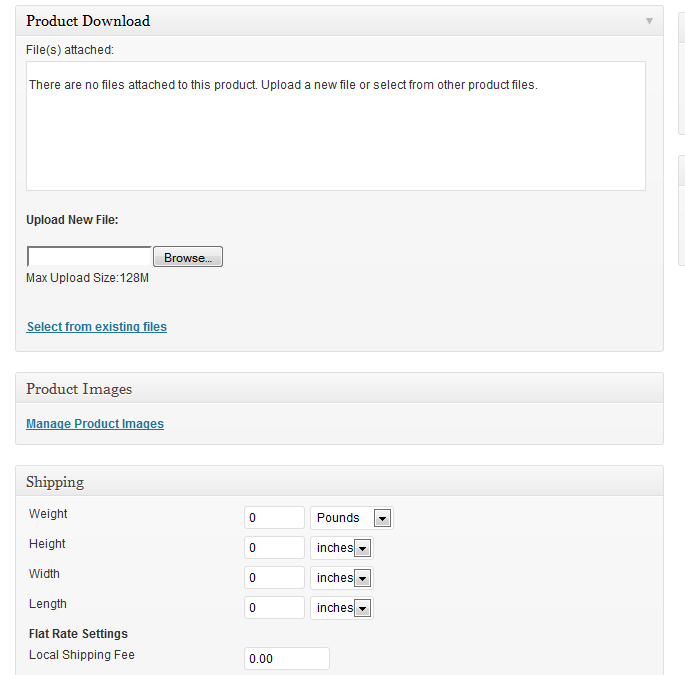Focus the Length value field
685x675 pixels.
pos(274,608)
